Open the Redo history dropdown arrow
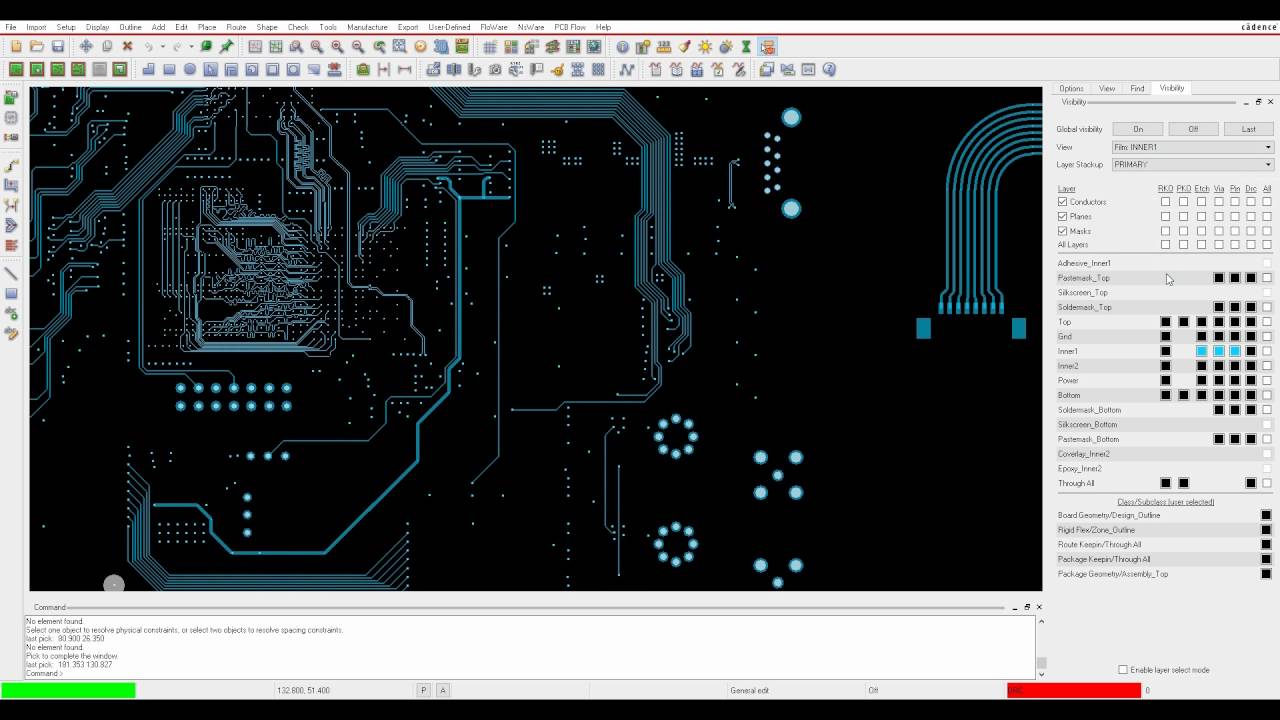1280x720 pixels. 191,47
